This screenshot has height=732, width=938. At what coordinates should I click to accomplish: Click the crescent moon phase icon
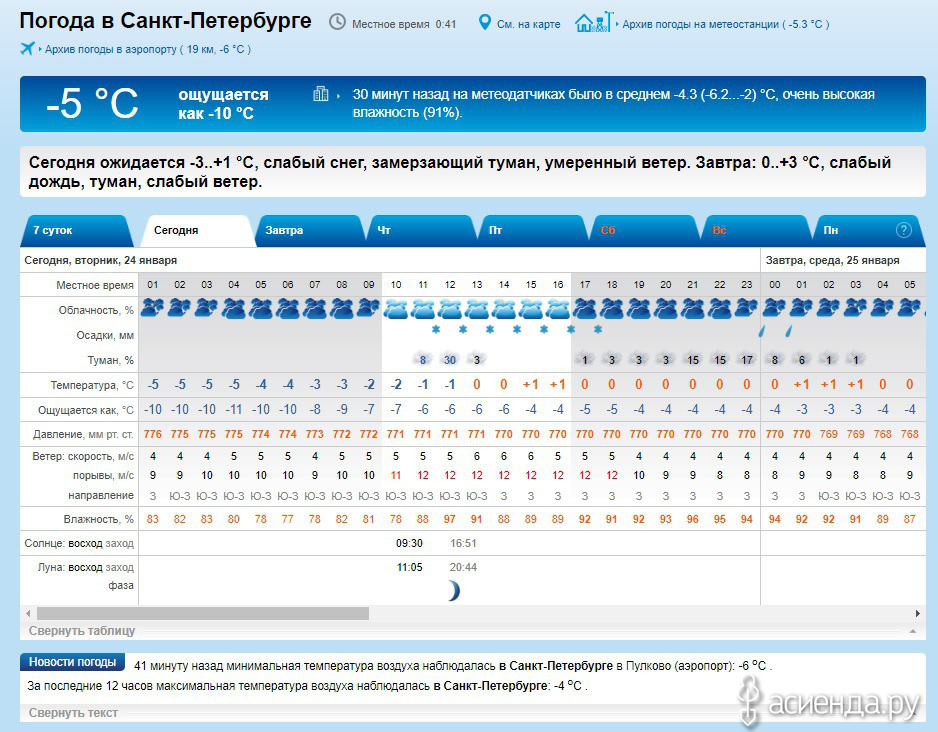pyautogui.click(x=454, y=591)
